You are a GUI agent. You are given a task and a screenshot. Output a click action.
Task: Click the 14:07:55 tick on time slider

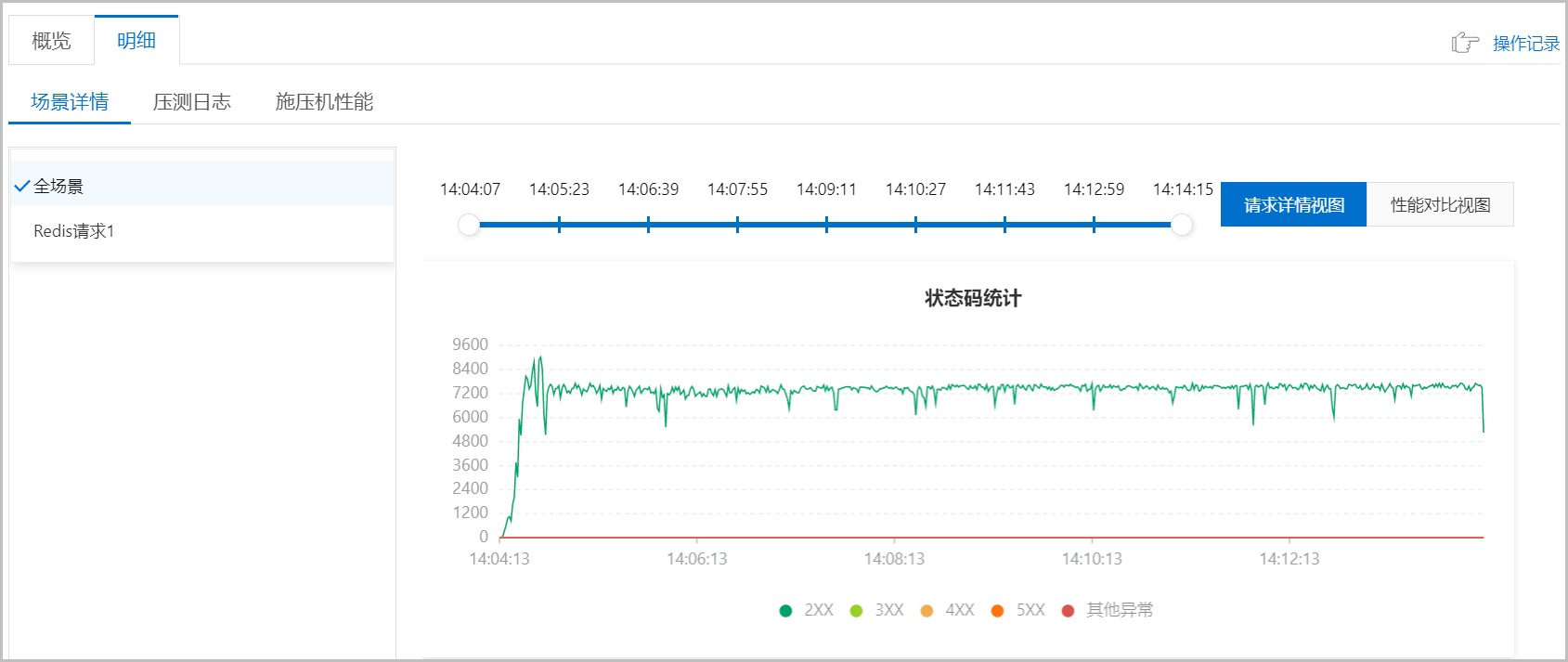coord(737,225)
